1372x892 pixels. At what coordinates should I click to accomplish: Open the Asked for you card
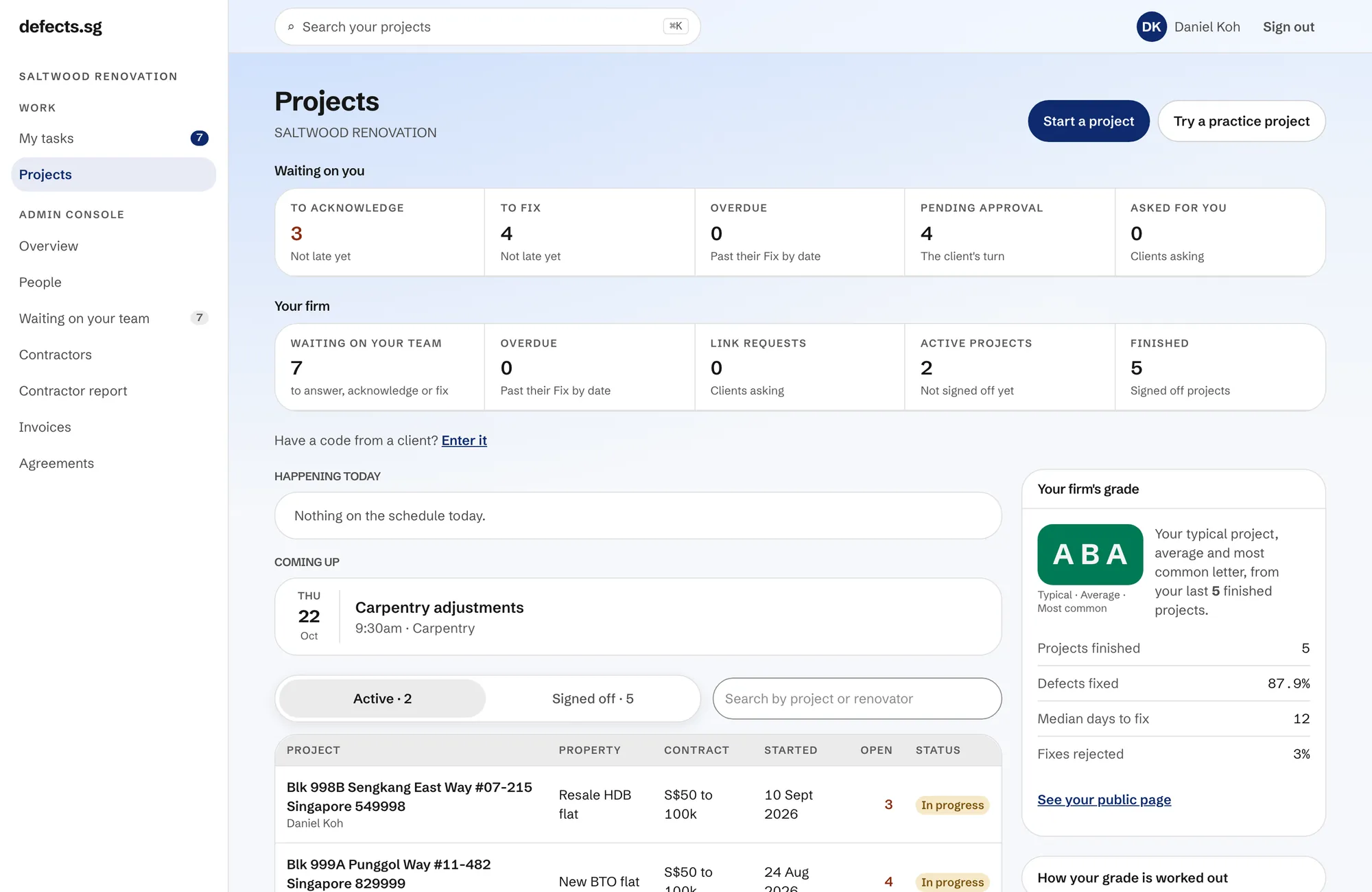coord(1220,233)
